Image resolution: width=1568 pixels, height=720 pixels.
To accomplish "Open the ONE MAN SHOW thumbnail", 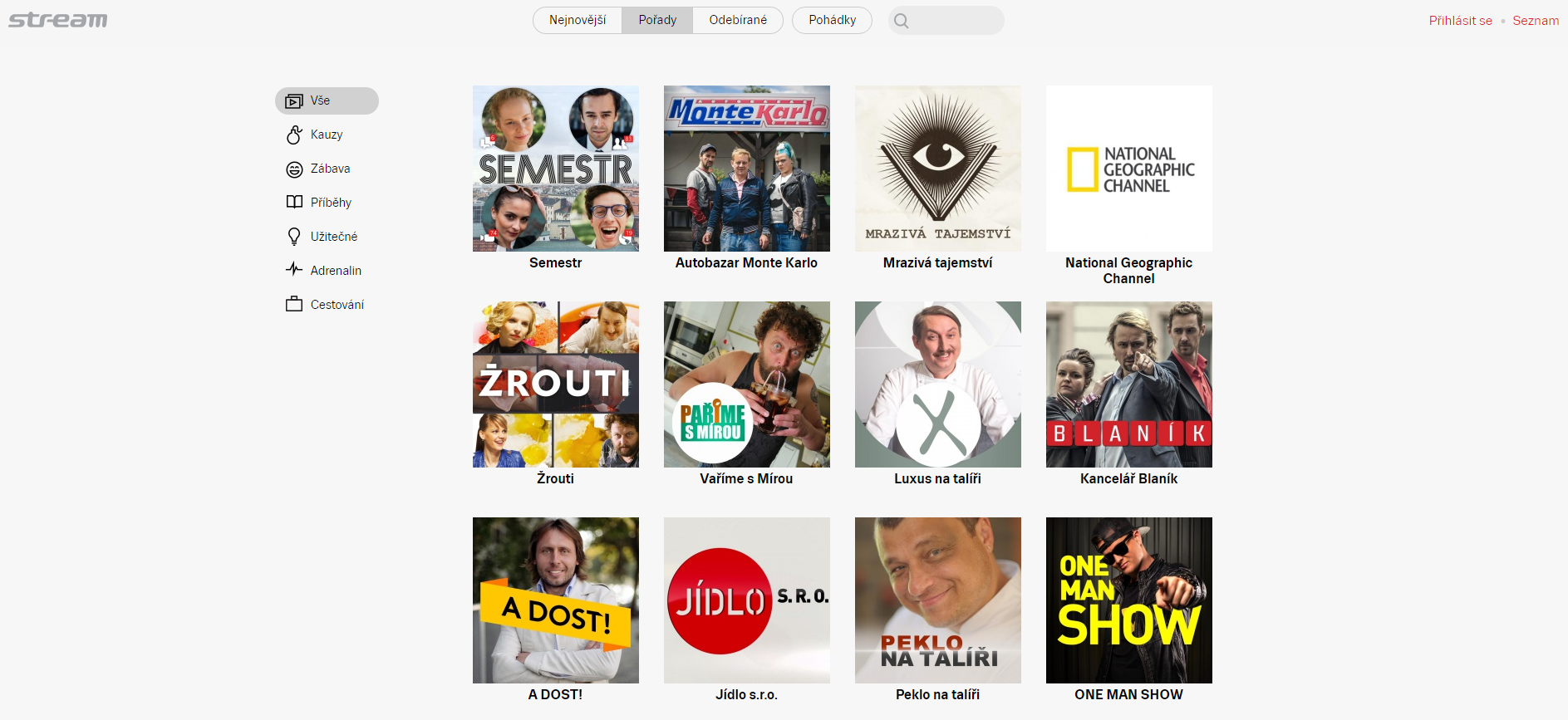I will (1129, 600).
